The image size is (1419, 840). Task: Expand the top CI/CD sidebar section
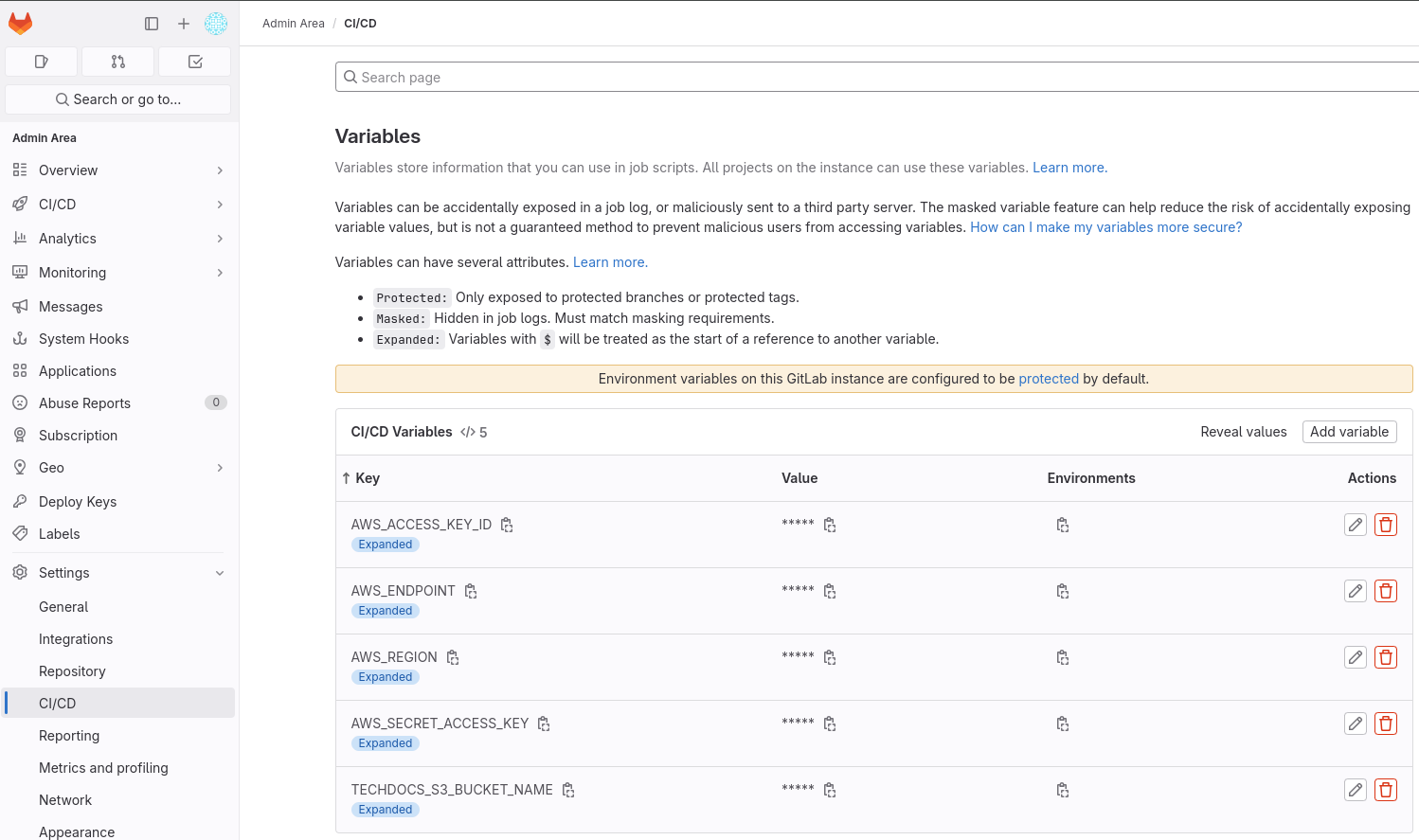pos(119,205)
